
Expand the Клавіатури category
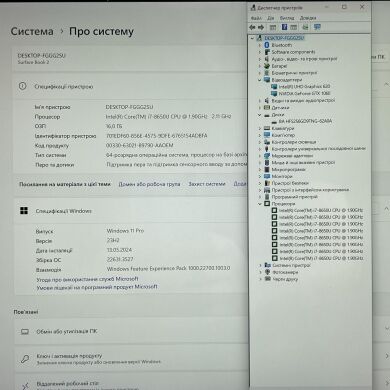[x=260, y=128]
